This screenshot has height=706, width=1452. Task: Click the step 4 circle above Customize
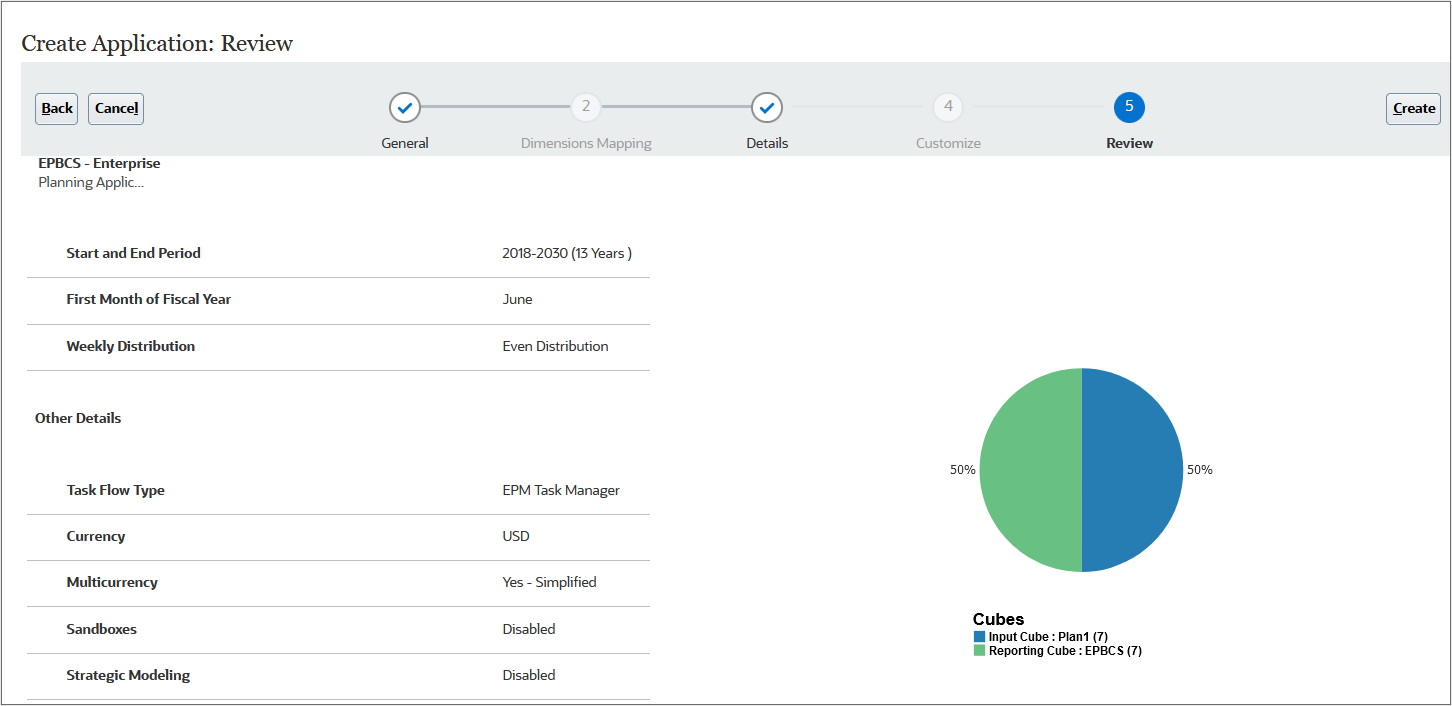point(948,107)
